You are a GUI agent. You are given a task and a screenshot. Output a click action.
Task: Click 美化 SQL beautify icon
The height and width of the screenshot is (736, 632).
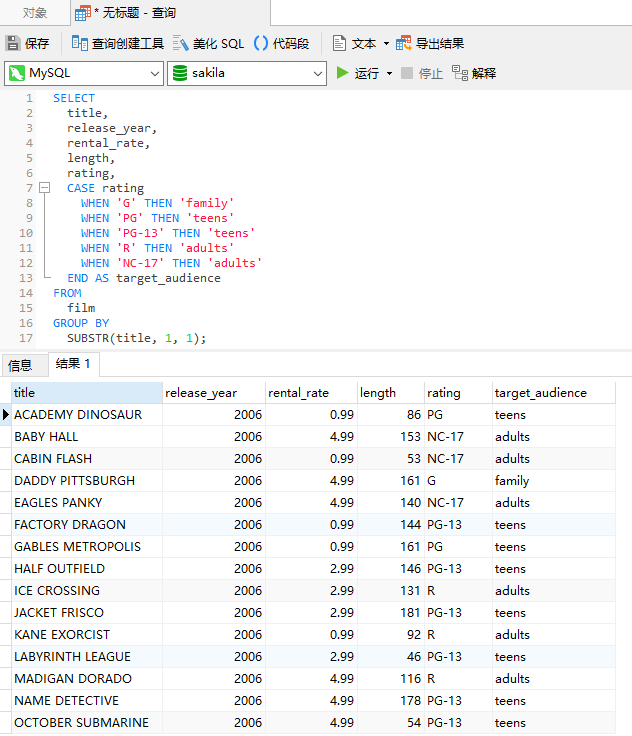180,44
